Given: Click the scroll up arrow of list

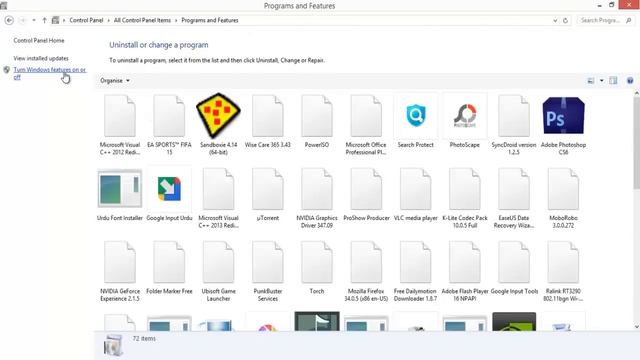Looking at the screenshot, I should (x=636, y=93).
